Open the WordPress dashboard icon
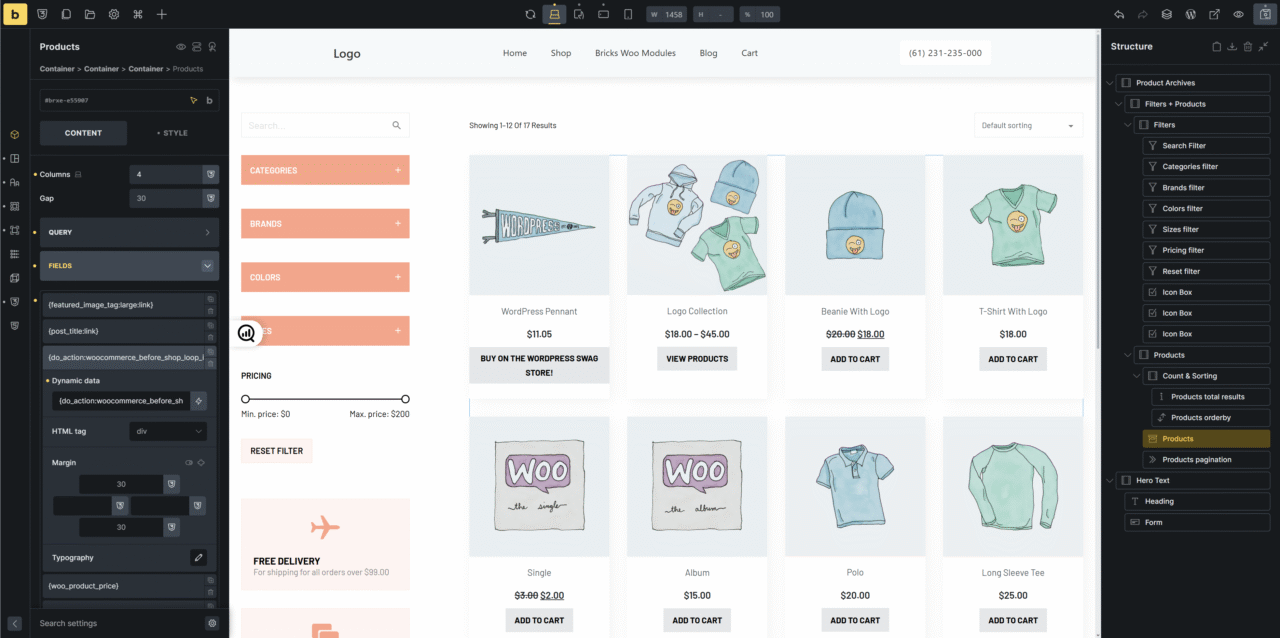Image resolution: width=1280 pixels, height=638 pixels. tap(1190, 15)
